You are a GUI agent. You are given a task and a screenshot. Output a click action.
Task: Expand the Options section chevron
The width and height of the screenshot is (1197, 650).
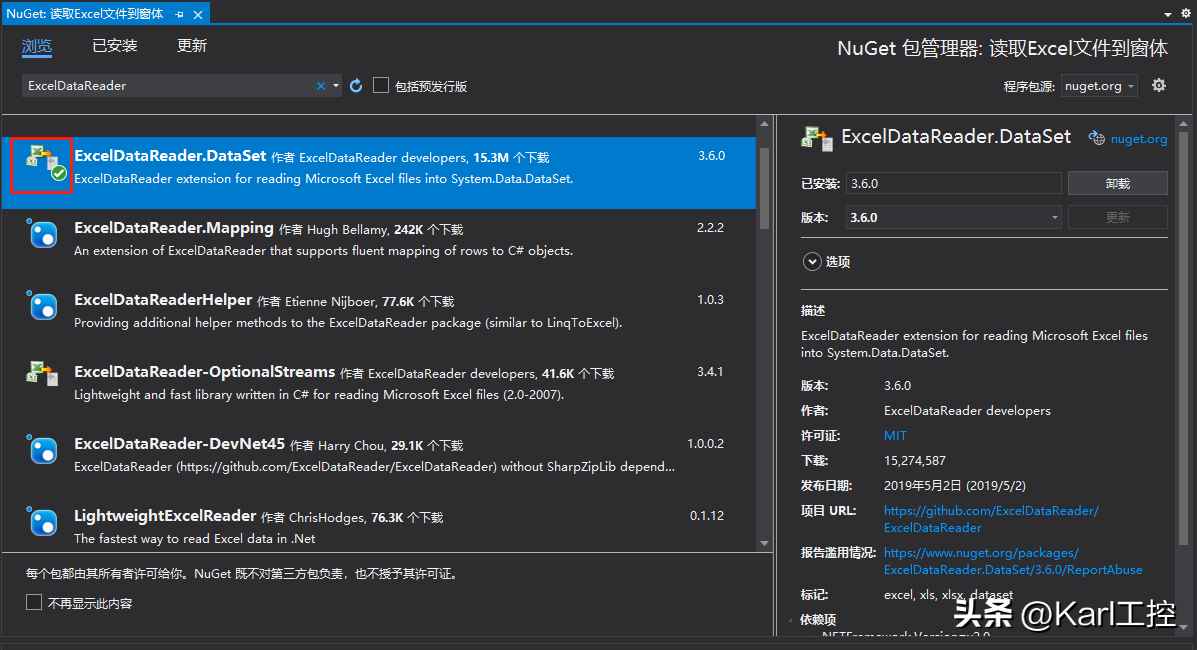(x=811, y=261)
